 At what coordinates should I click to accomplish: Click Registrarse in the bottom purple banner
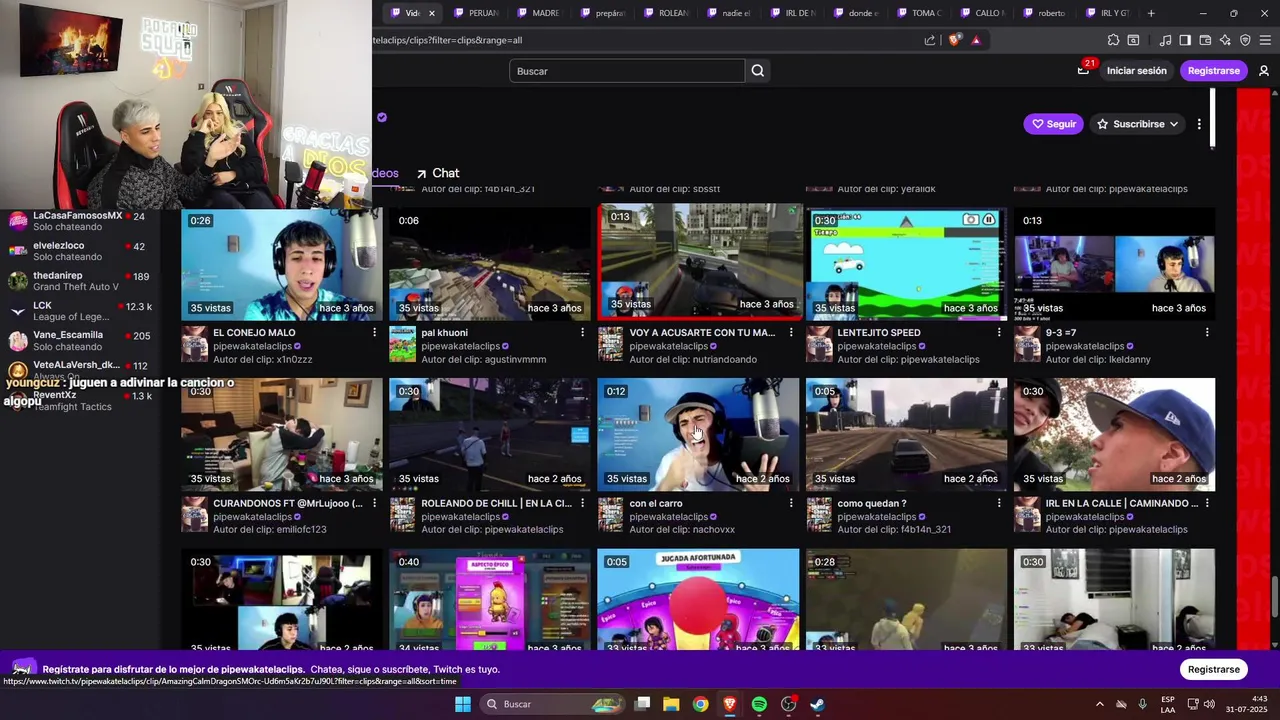1214,669
